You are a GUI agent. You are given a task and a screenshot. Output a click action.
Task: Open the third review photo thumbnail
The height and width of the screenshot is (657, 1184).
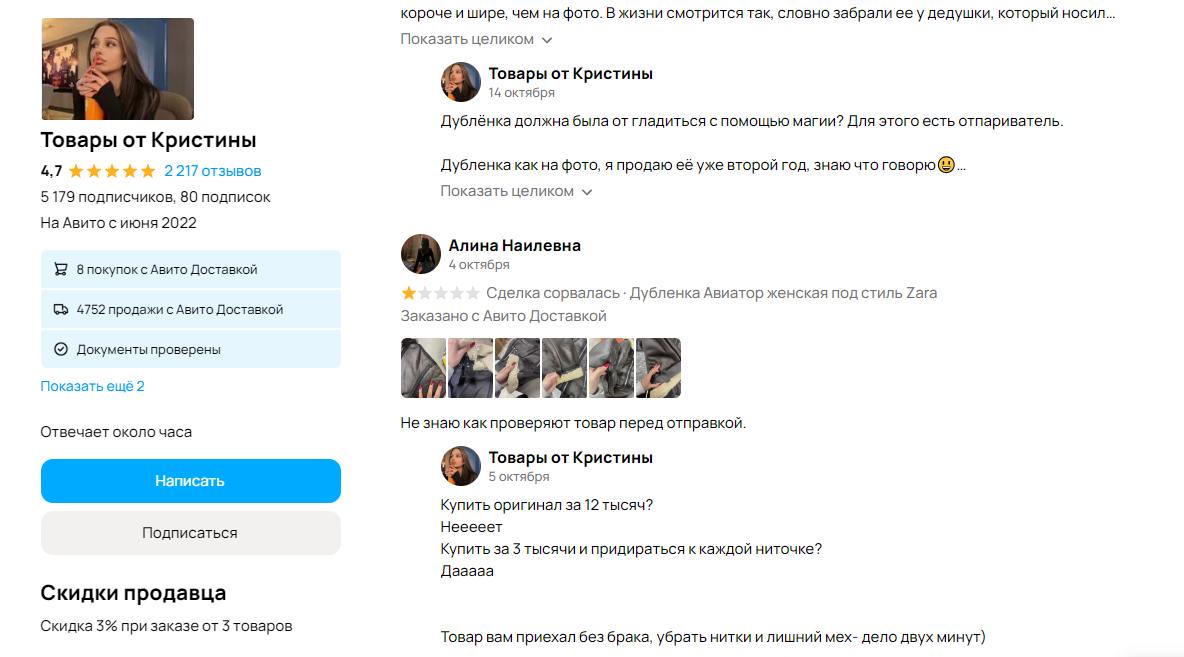(517, 368)
